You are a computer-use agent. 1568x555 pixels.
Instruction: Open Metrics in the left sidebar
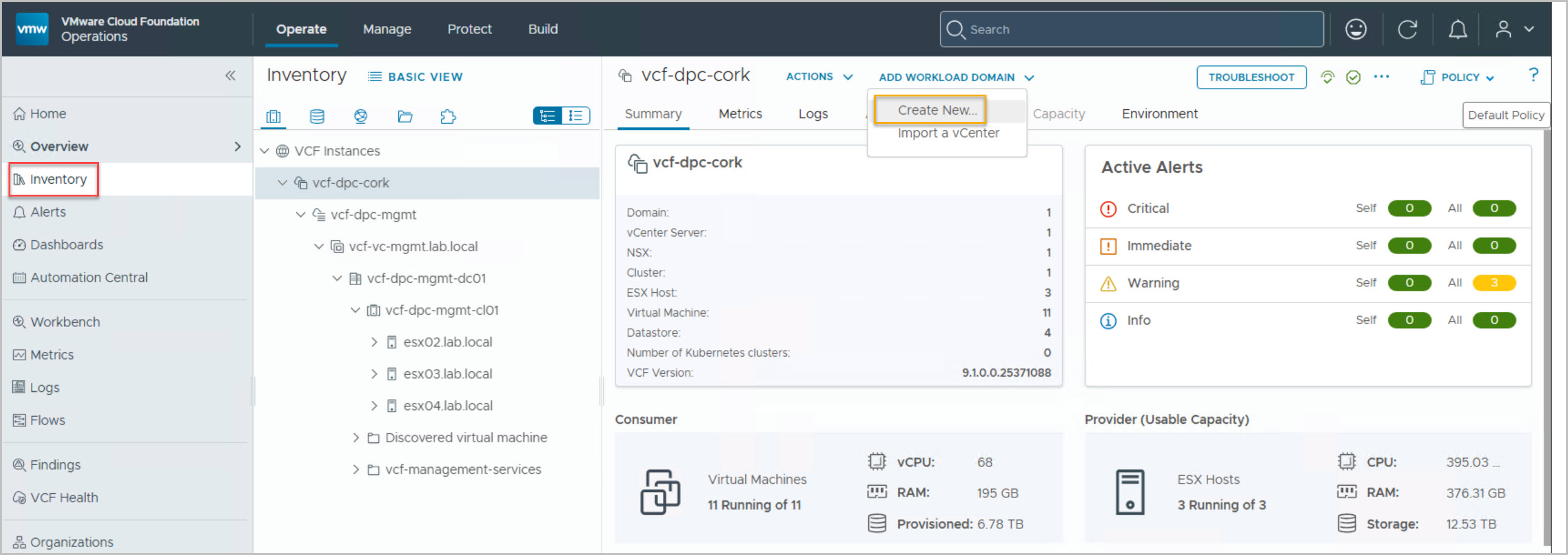(x=44, y=355)
